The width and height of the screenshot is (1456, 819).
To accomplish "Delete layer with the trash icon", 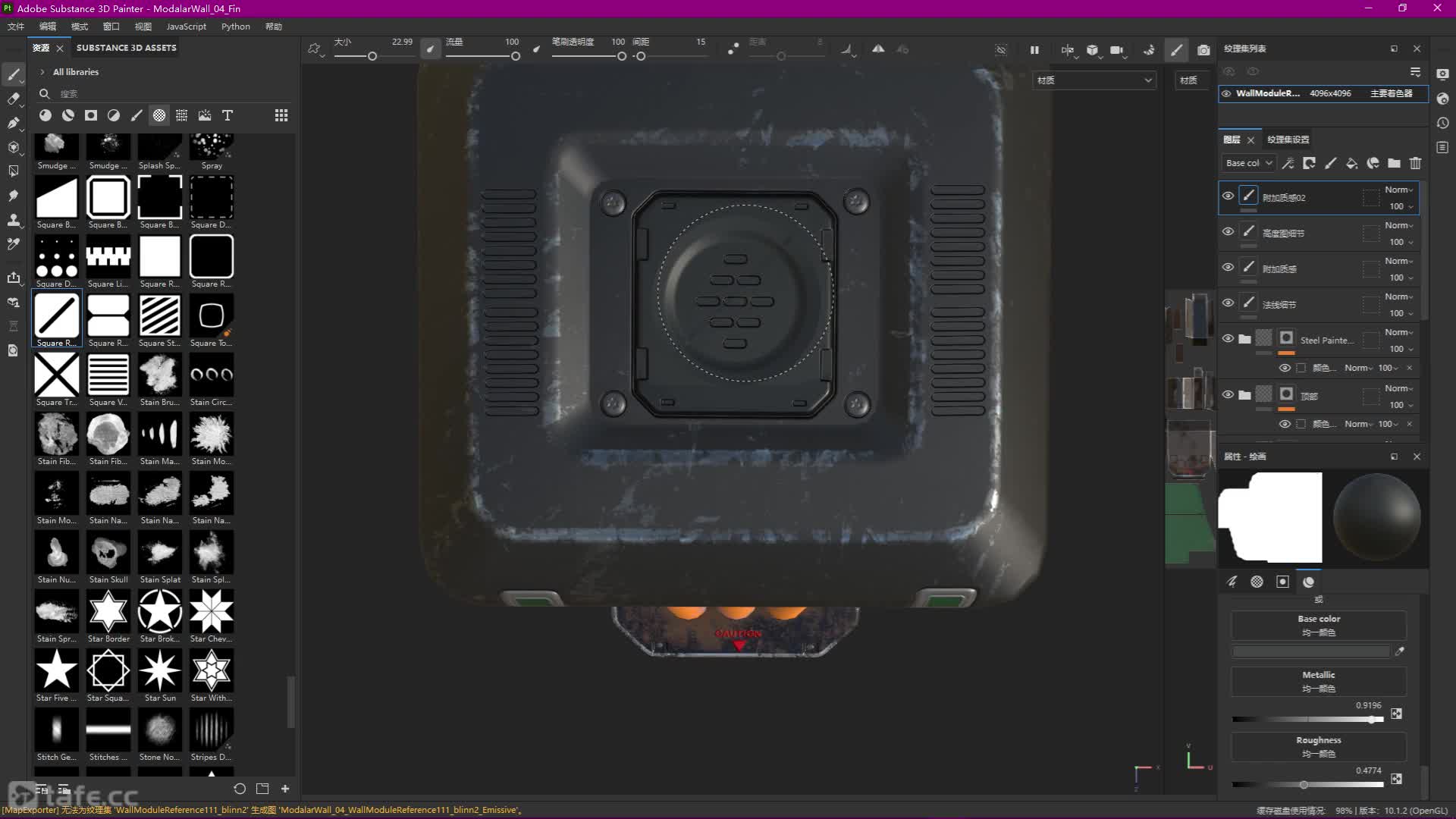I will pyautogui.click(x=1415, y=163).
